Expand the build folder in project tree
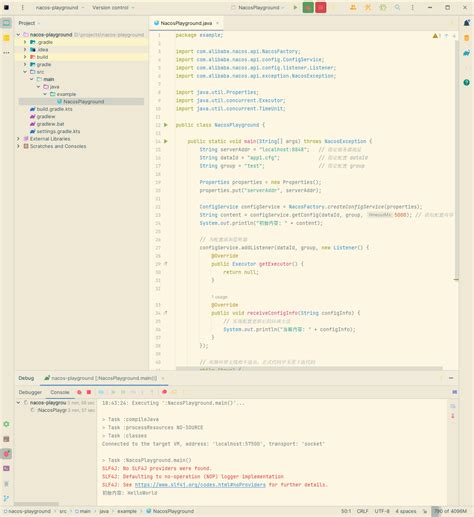This screenshot has width=474, height=517. click(x=25, y=57)
